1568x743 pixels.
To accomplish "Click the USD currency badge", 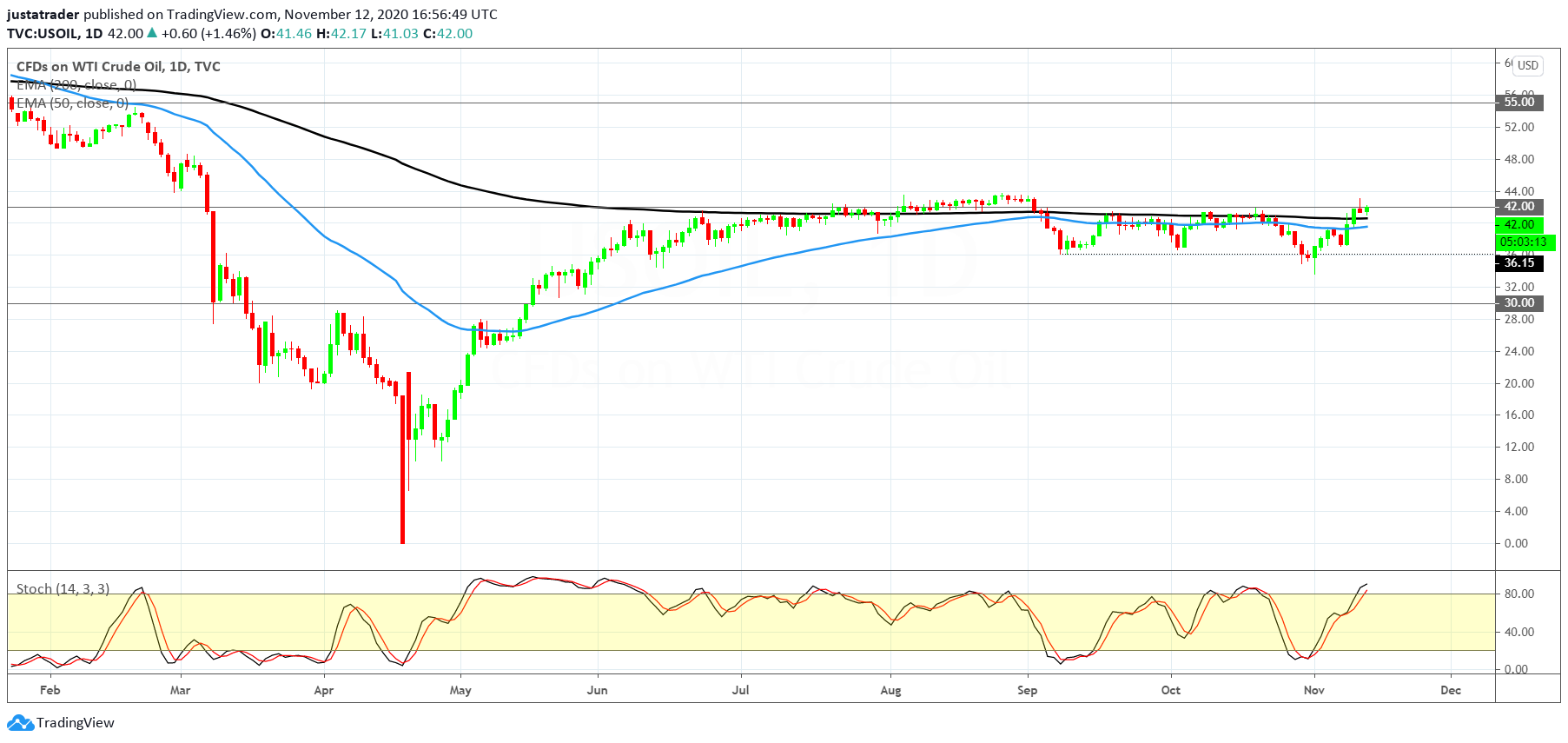I will click(1528, 65).
